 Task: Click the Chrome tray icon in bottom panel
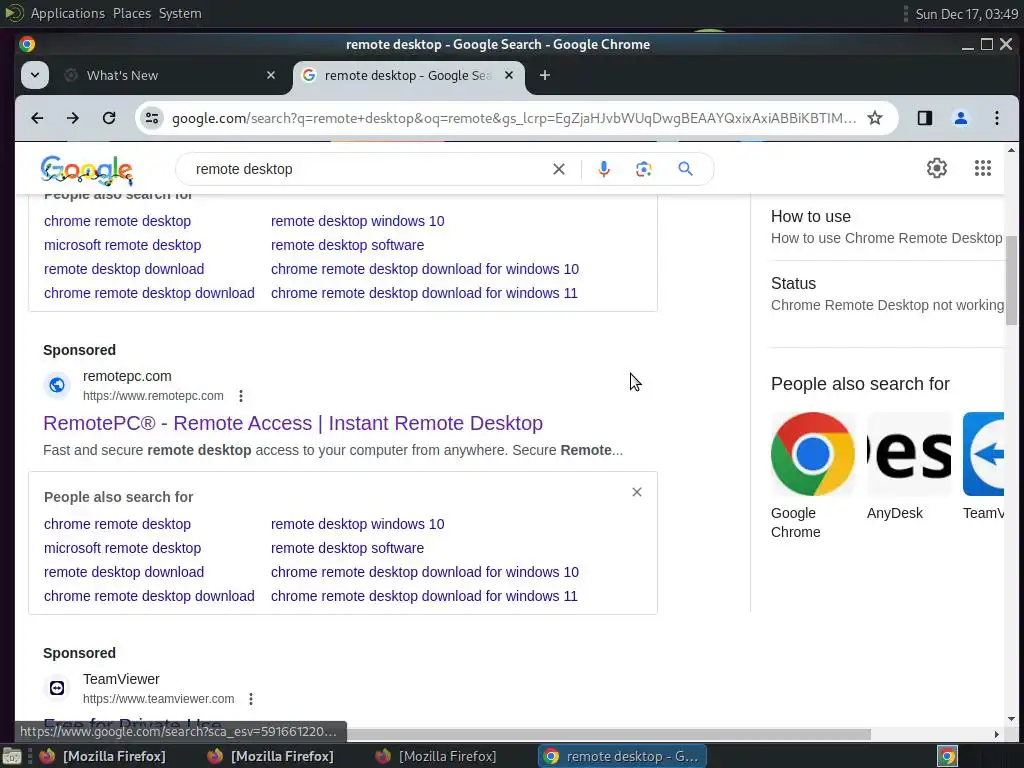click(948, 756)
